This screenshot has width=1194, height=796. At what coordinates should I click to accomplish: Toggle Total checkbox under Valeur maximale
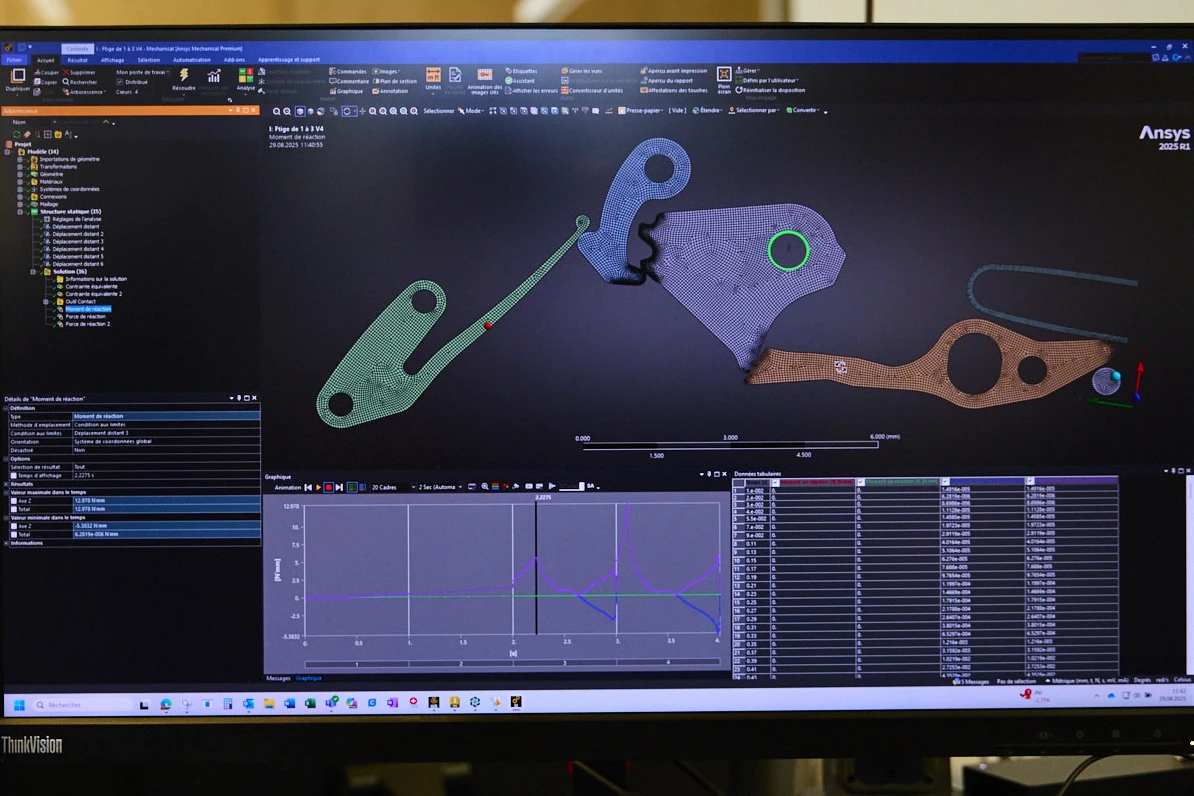(13, 509)
